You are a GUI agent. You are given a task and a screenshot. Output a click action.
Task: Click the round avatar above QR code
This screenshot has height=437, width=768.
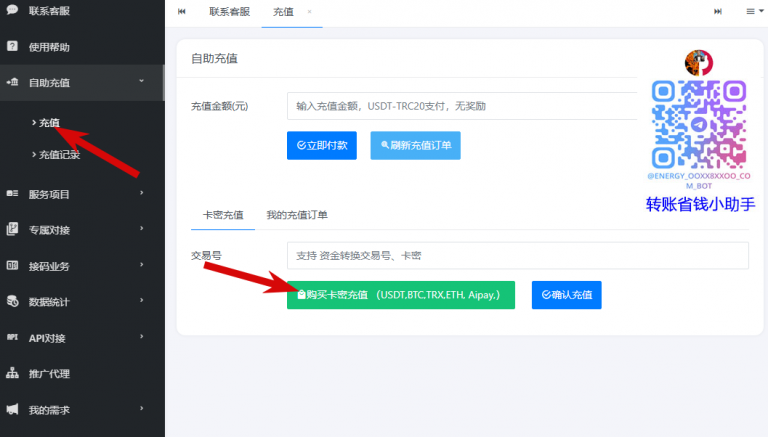[x=698, y=63]
